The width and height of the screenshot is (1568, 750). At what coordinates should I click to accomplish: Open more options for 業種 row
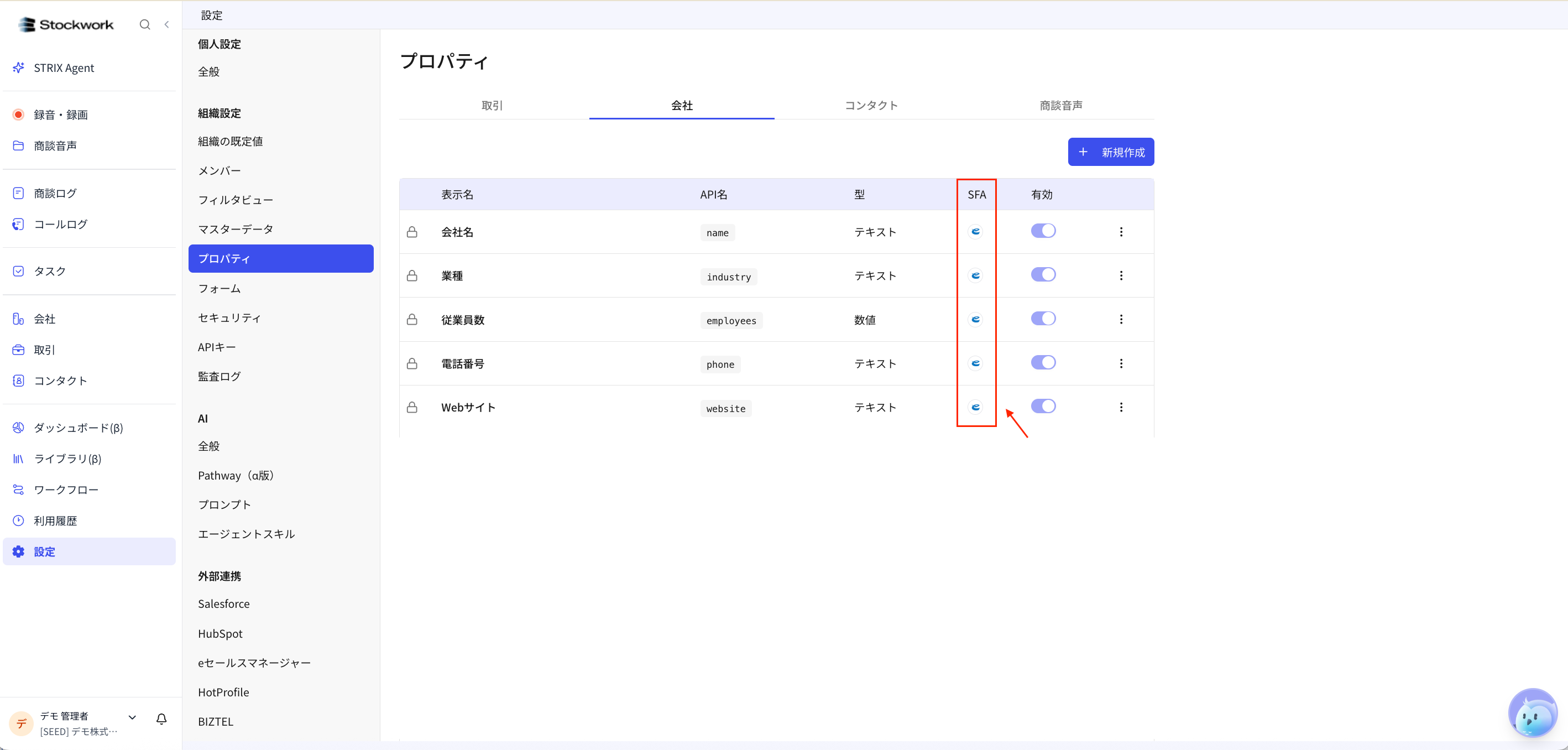tap(1121, 276)
